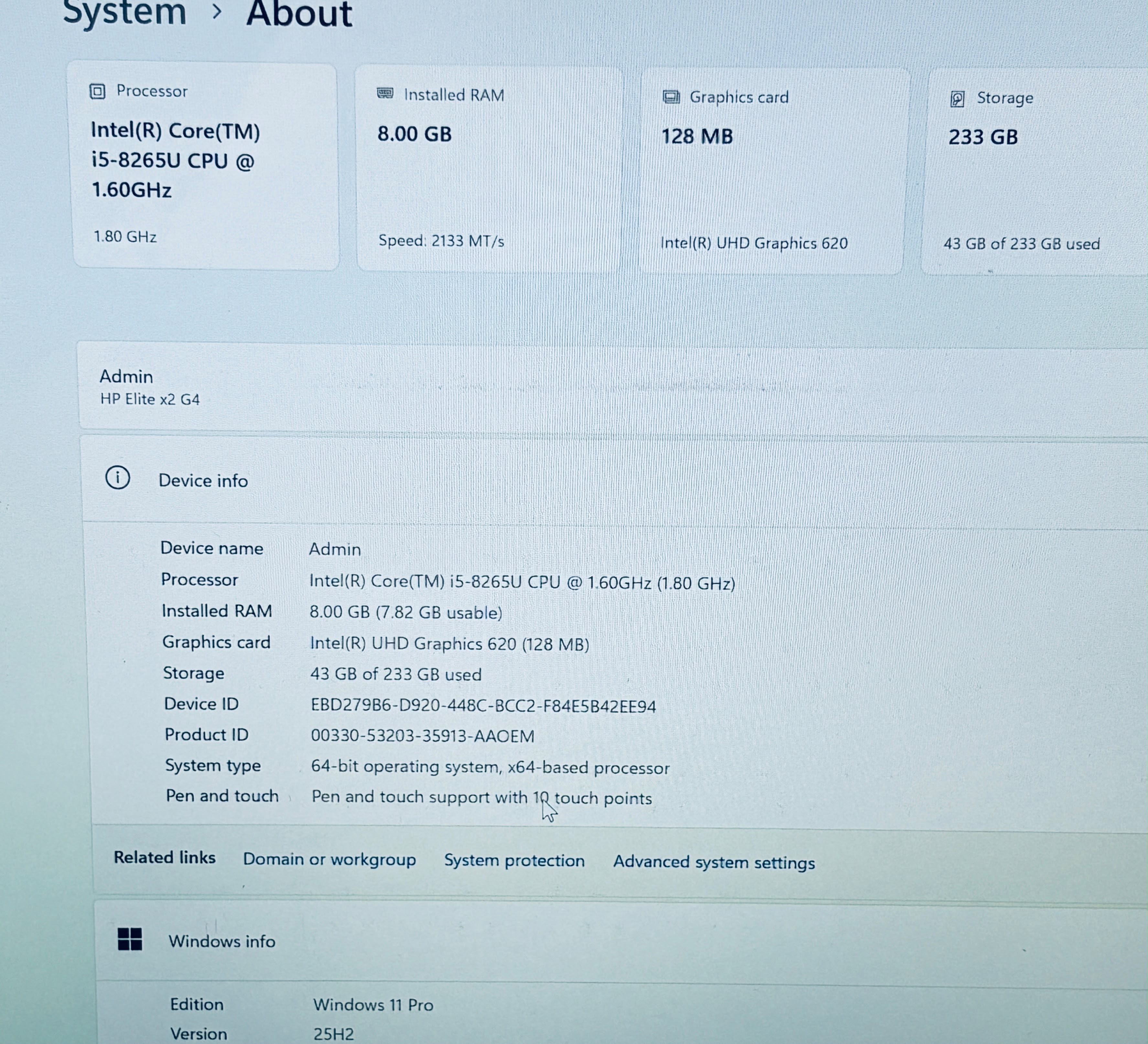Click the Version label under Windows info
1148x1044 pixels.
click(x=199, y=1034)
